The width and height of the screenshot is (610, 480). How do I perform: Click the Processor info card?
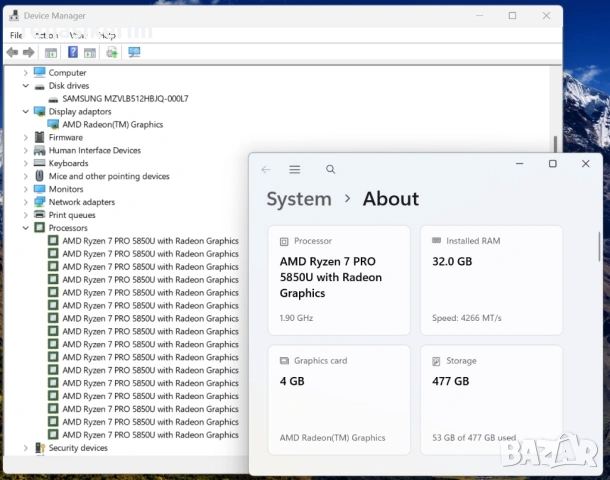(x=339, y=280)
